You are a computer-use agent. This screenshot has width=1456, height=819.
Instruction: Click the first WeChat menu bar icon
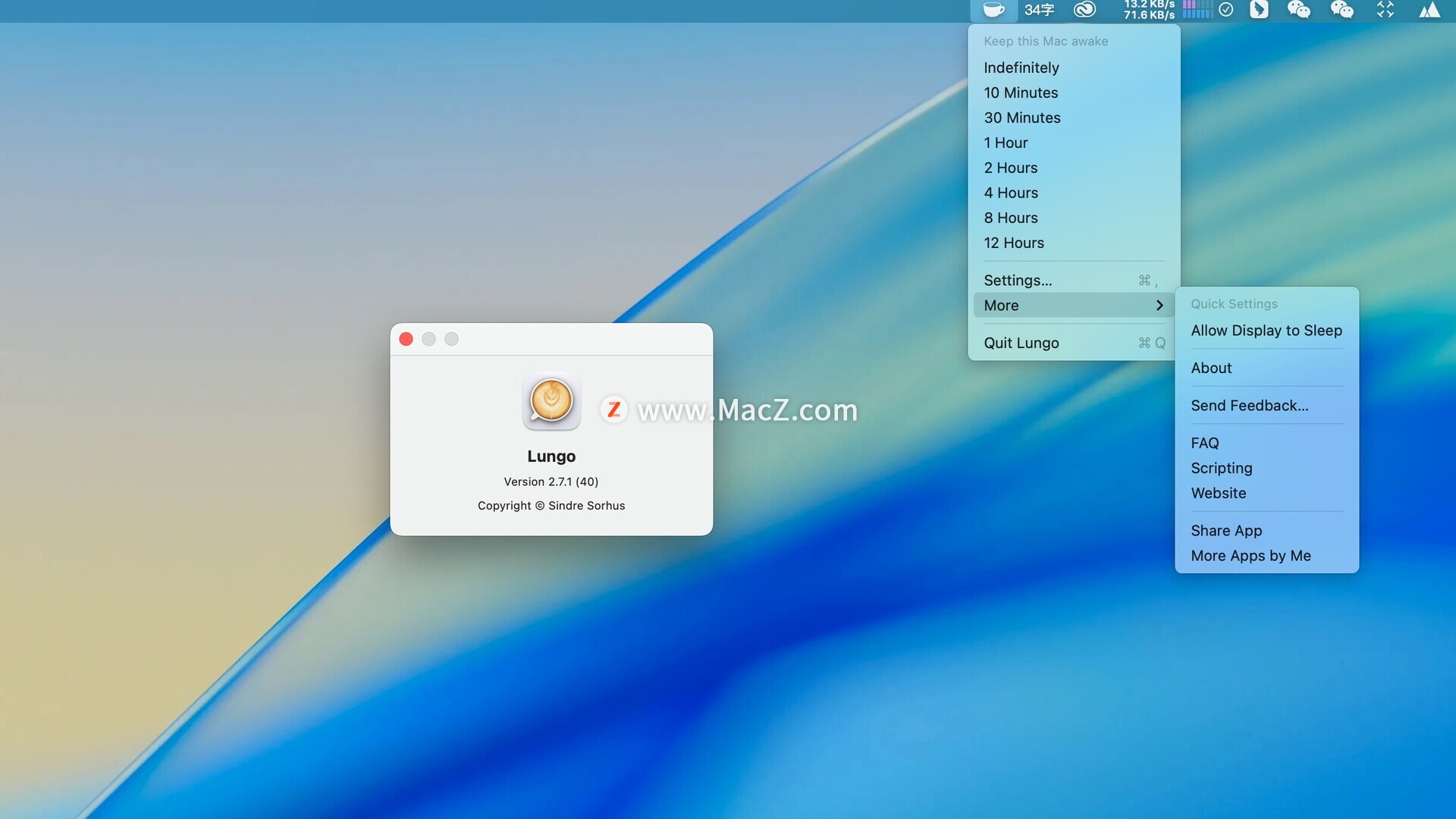(1299, 10)
